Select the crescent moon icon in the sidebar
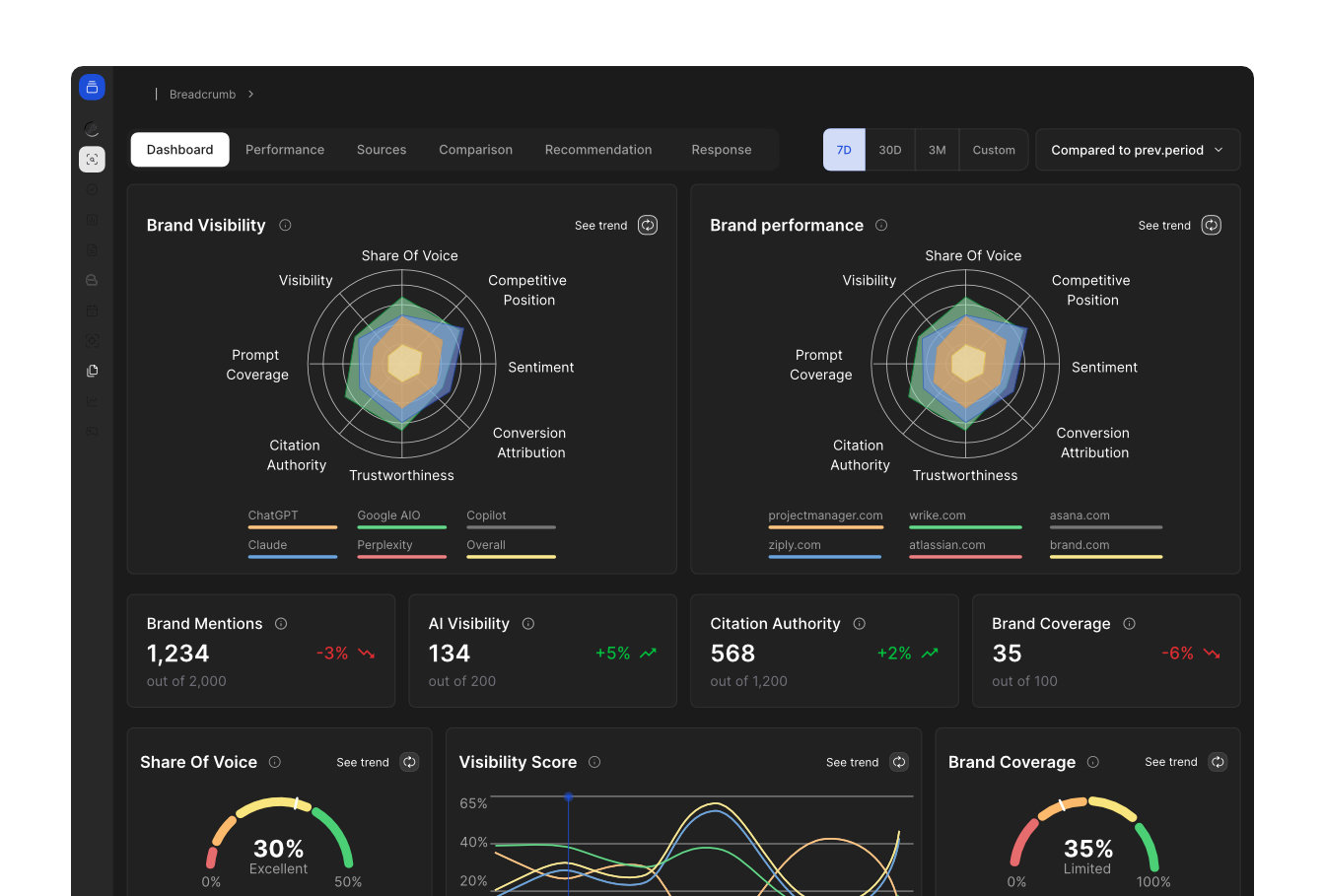1325x896 pixels. click(x=91, y=128)
